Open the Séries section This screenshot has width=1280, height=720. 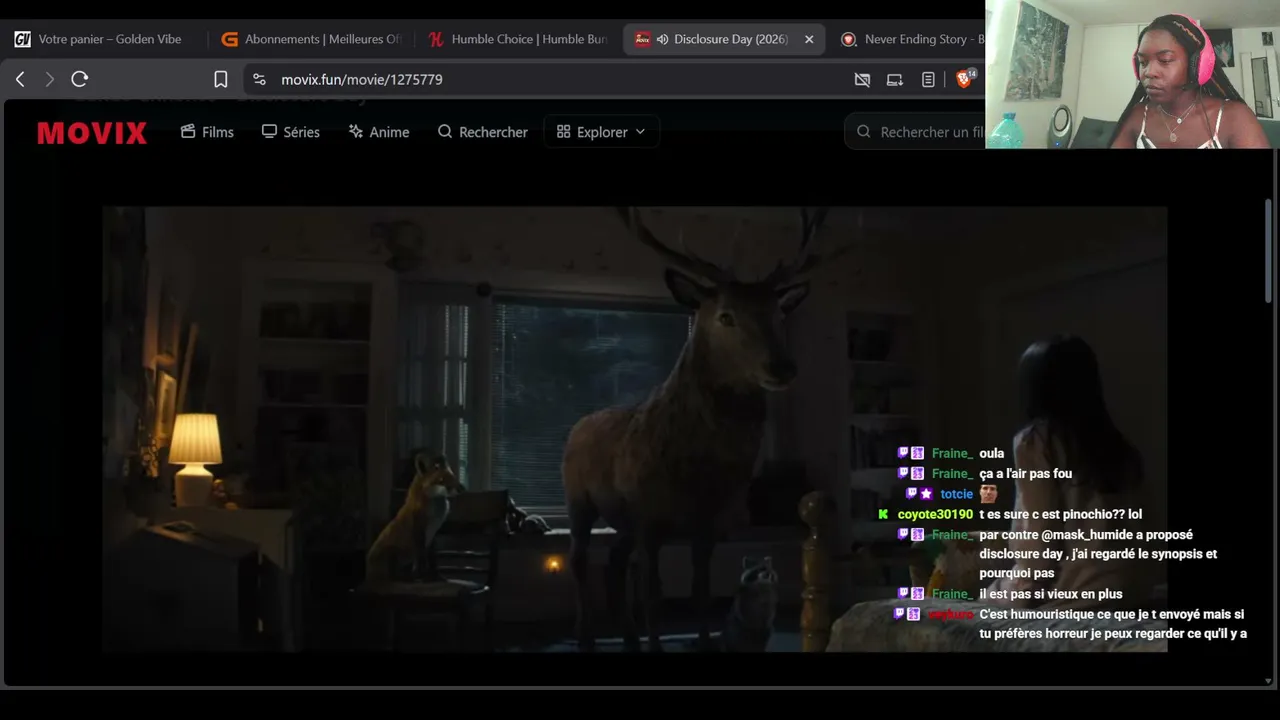291,132
